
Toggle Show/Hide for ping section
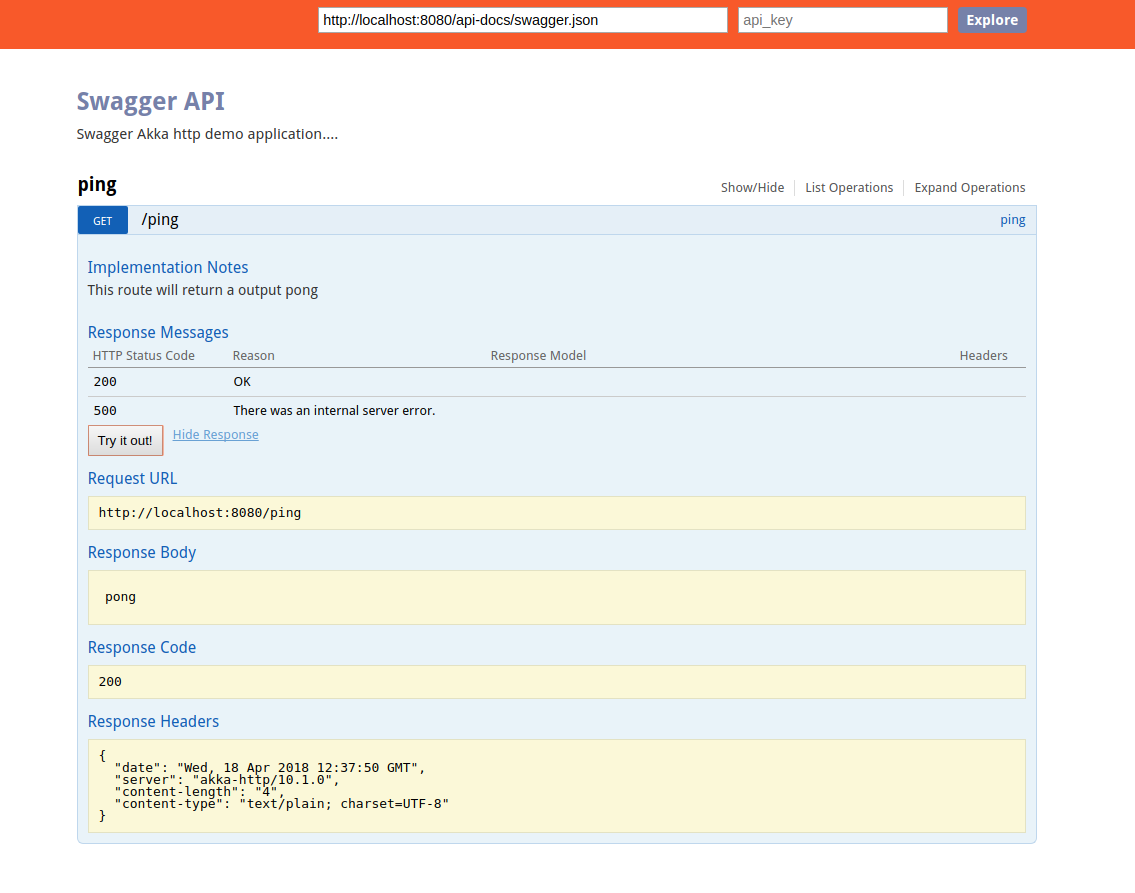click(x=752, y=188)
